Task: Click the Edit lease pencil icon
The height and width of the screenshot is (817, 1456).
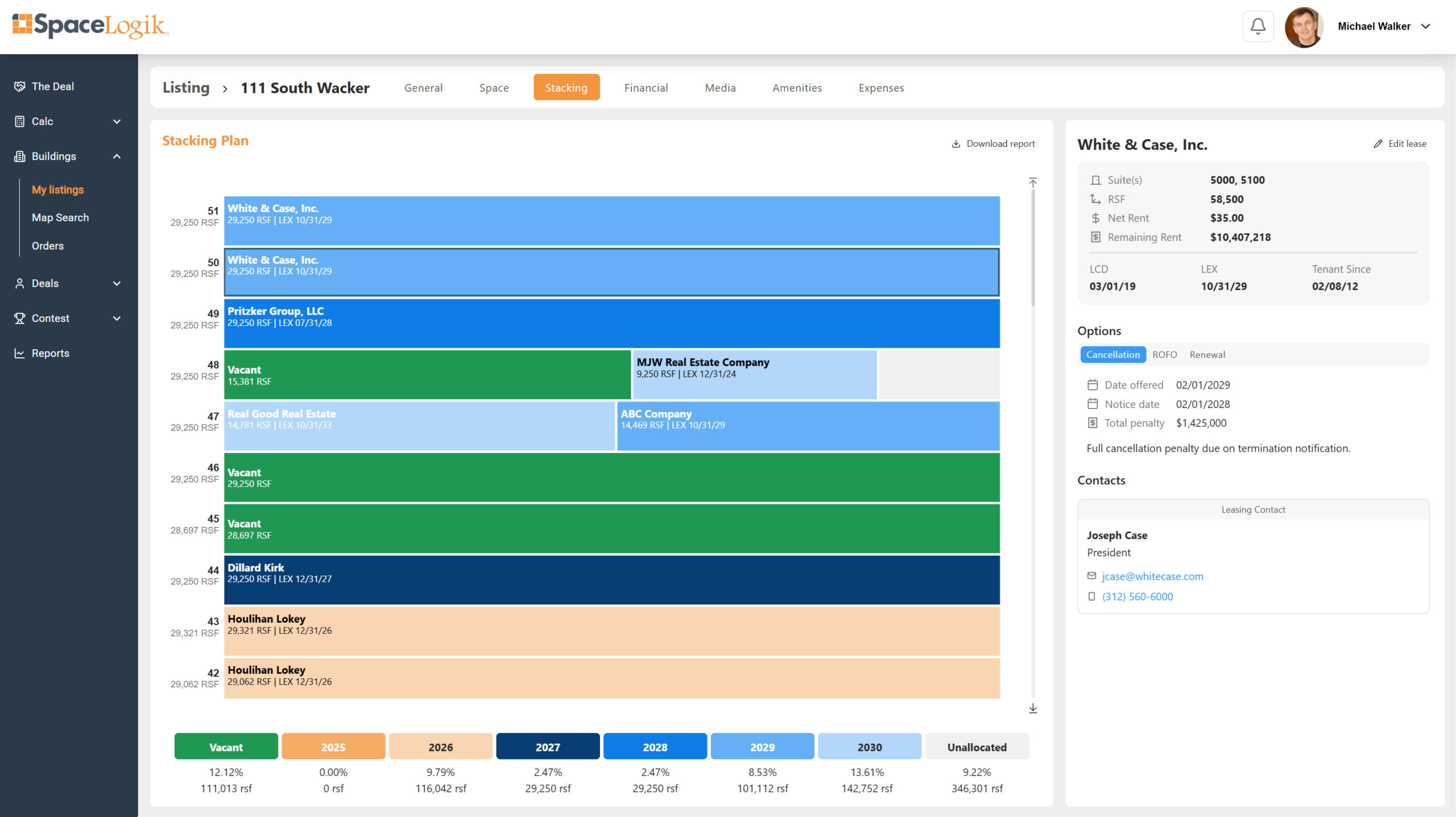Action: (1378, 144)
